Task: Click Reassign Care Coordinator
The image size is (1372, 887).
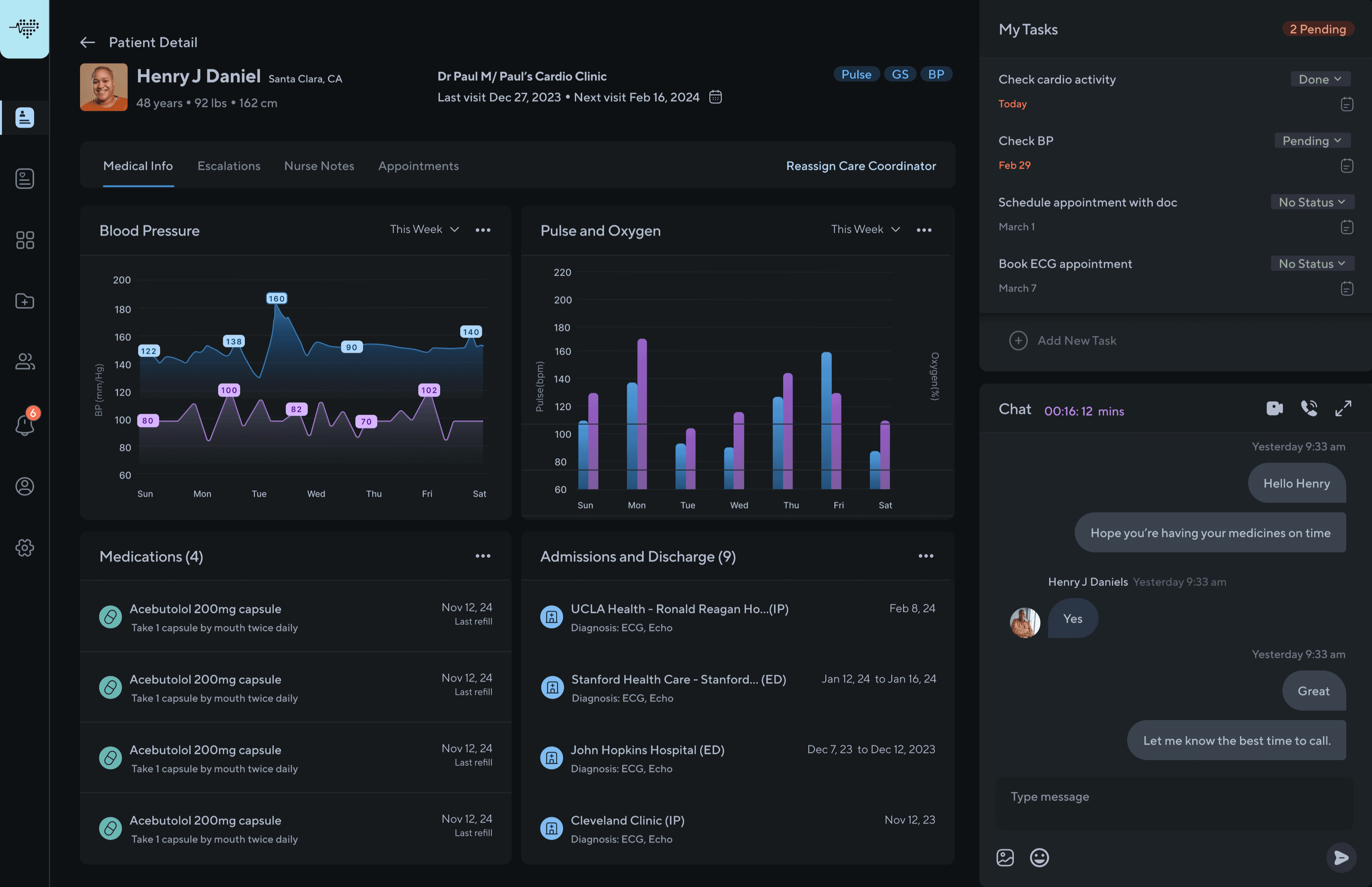Action: click(861, 166)
